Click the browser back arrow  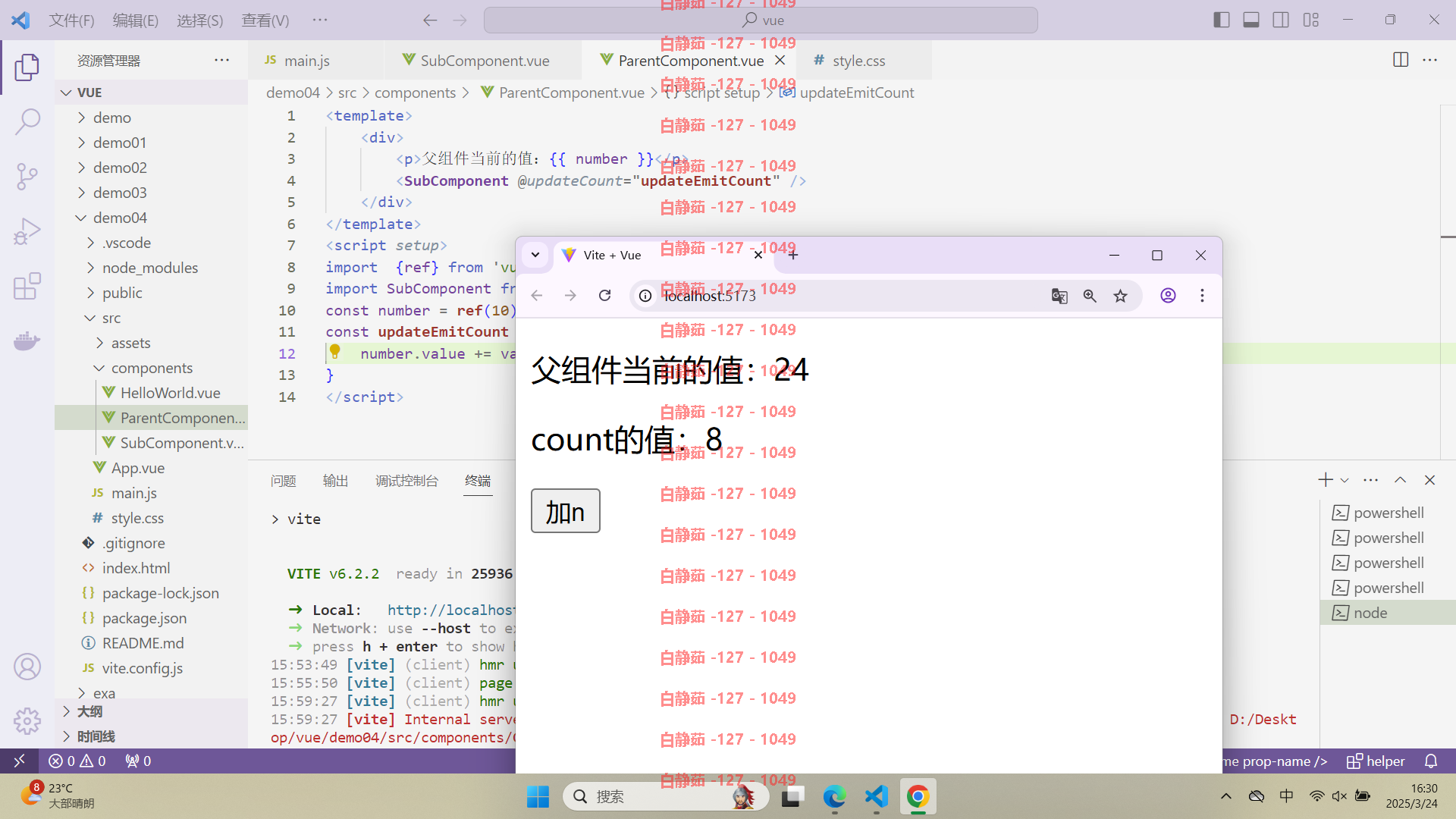pos(537,296)
